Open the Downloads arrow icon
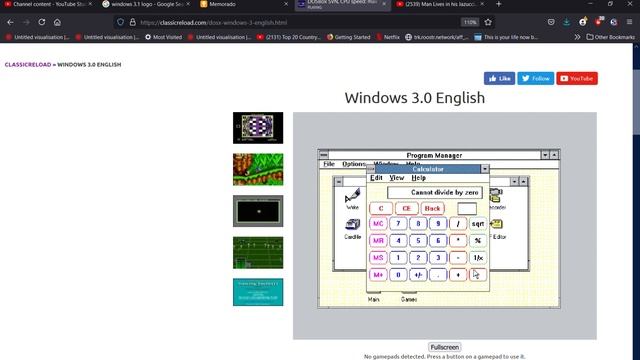Screen dimensions: 640x360 [x=567, y=22]
